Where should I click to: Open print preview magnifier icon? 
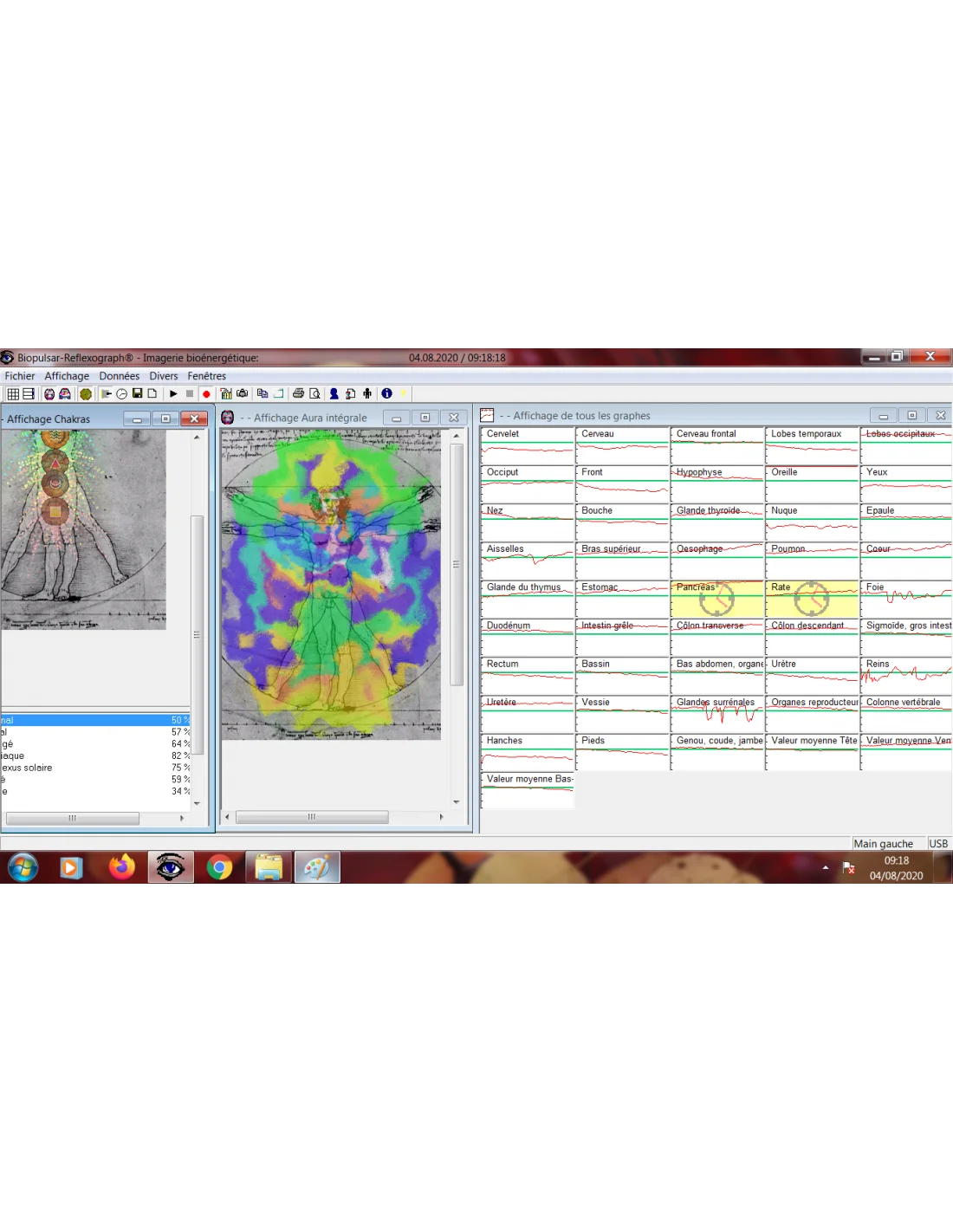click(315, 394)
